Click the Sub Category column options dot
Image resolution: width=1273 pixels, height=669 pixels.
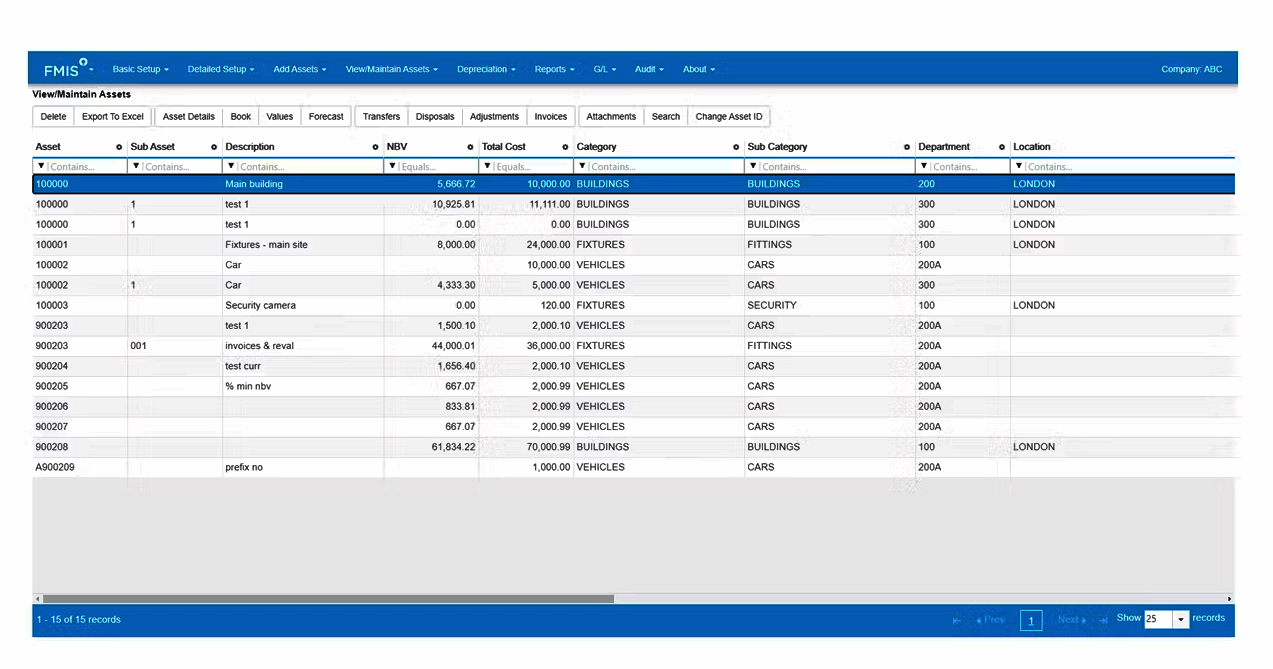point(907,147)
